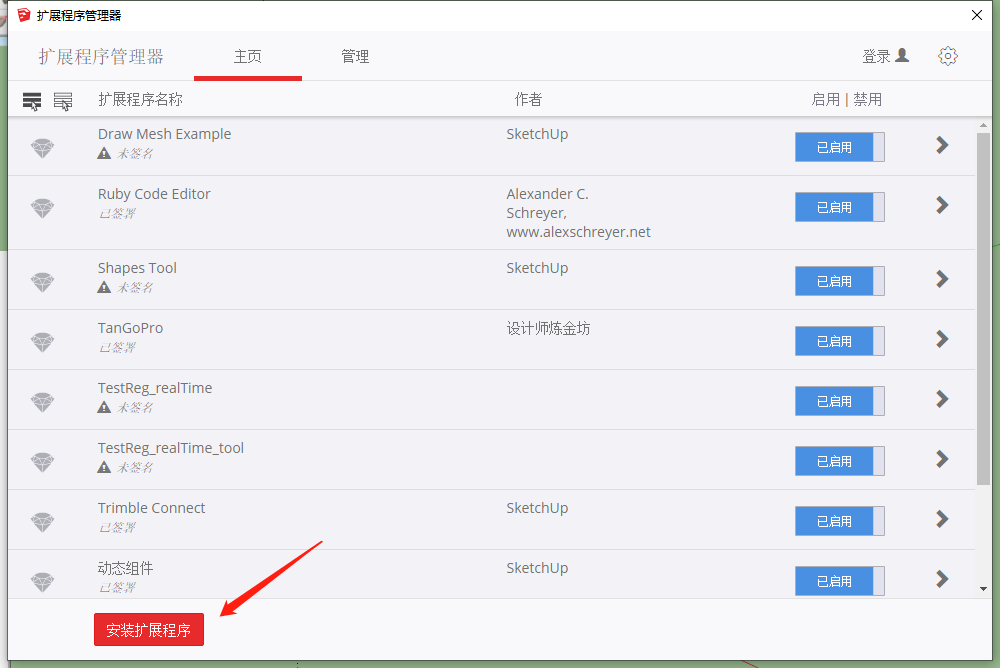Select the Draw Mesh Example name
The image size is (1000, 668).
pos(165,134)
